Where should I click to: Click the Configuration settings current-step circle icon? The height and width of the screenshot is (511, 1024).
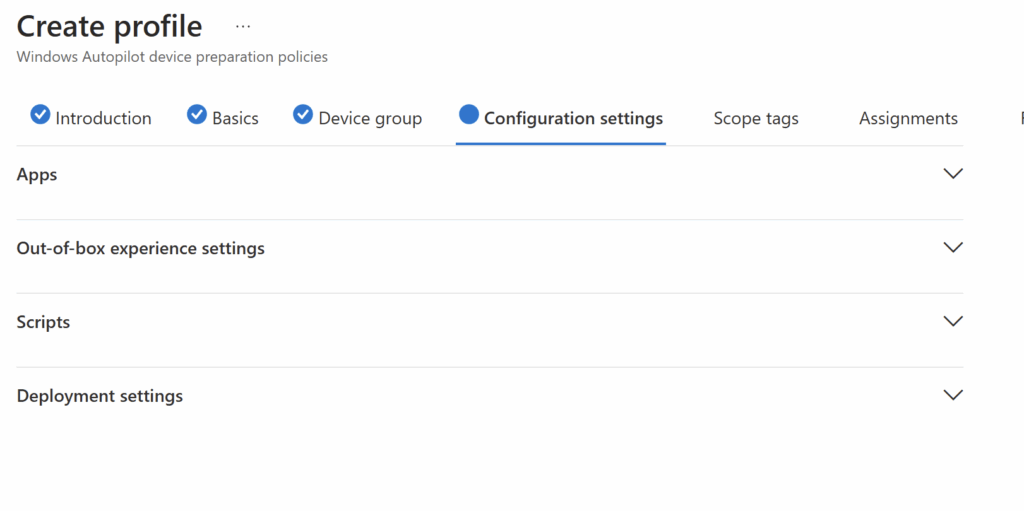(469, 114)
